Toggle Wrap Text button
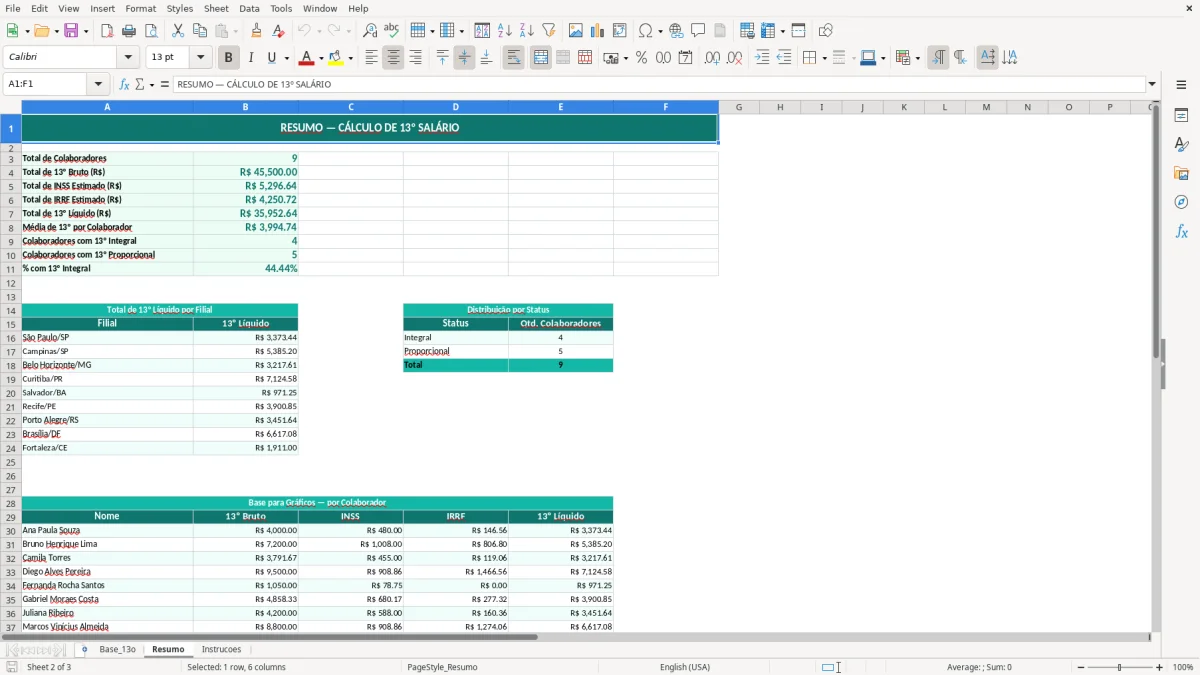This screenshot has width=1200, height=675. (513, 58)
